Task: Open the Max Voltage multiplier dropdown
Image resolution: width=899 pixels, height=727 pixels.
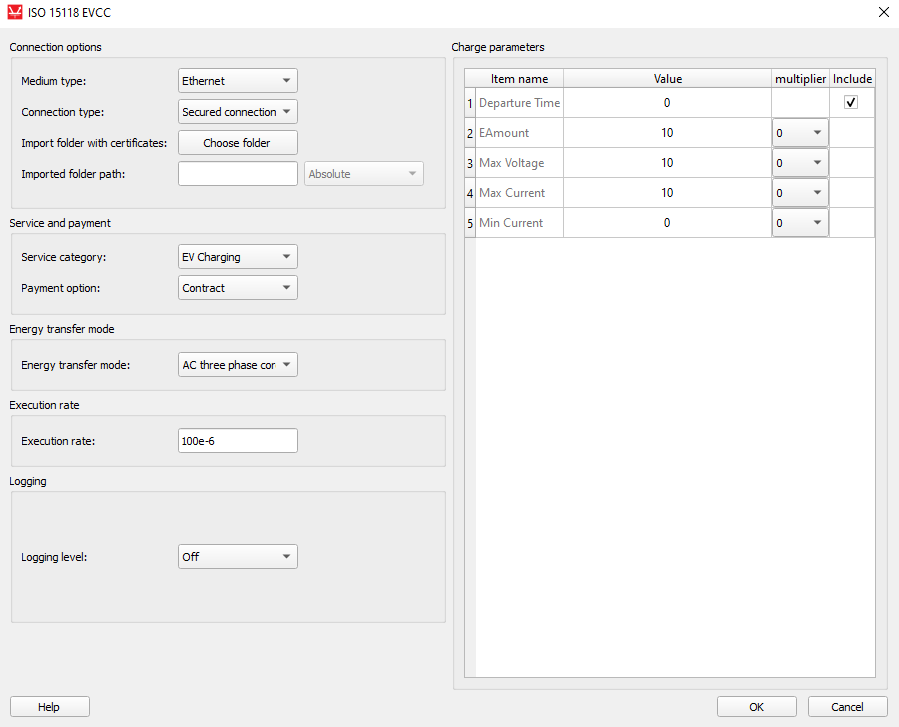Action: point(800,163)
